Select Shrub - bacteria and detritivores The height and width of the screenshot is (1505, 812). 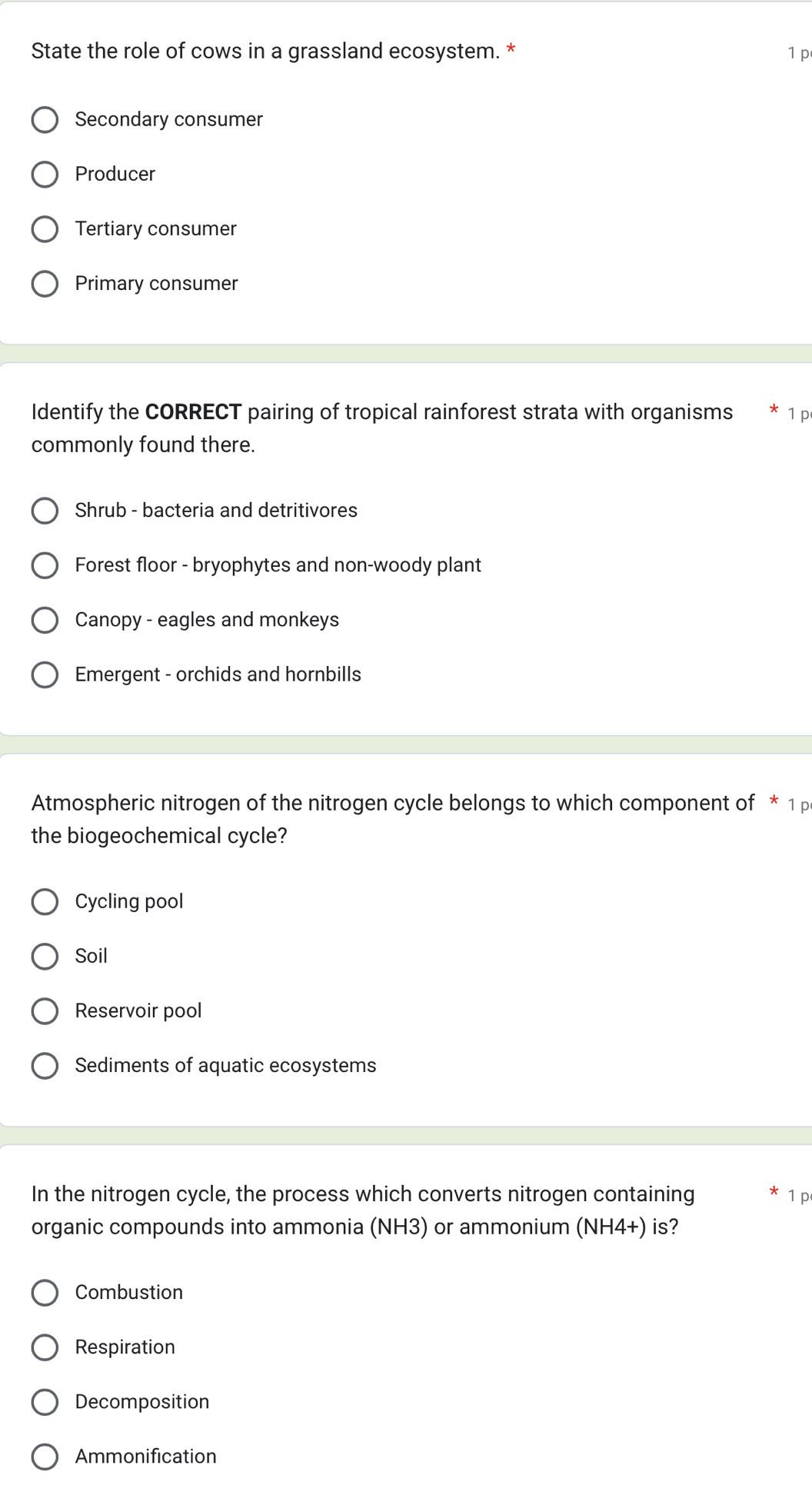(45, 511)
